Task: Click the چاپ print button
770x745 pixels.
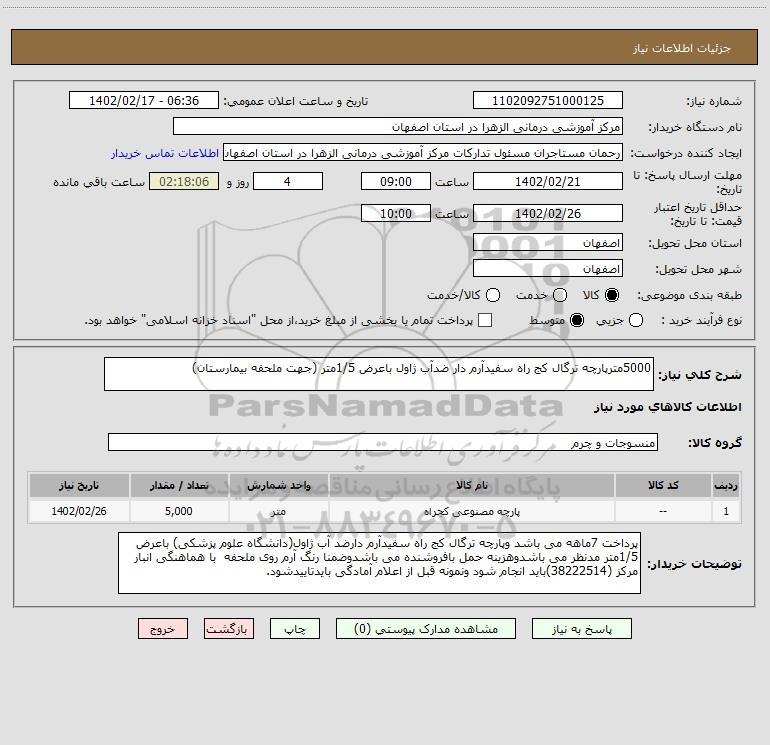Action: click(x=295, y=629)
